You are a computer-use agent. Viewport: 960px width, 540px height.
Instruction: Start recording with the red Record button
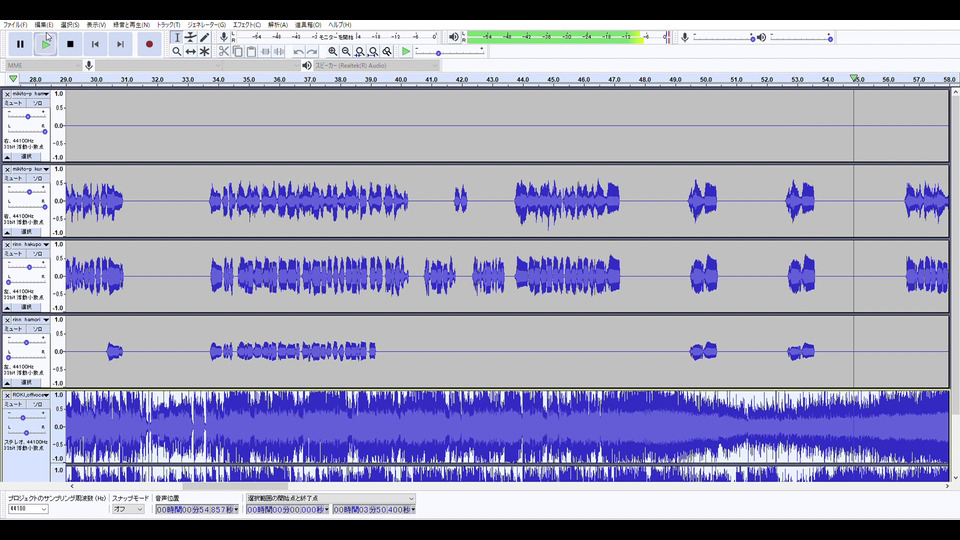pyautogui.click(x=149, y=44)
